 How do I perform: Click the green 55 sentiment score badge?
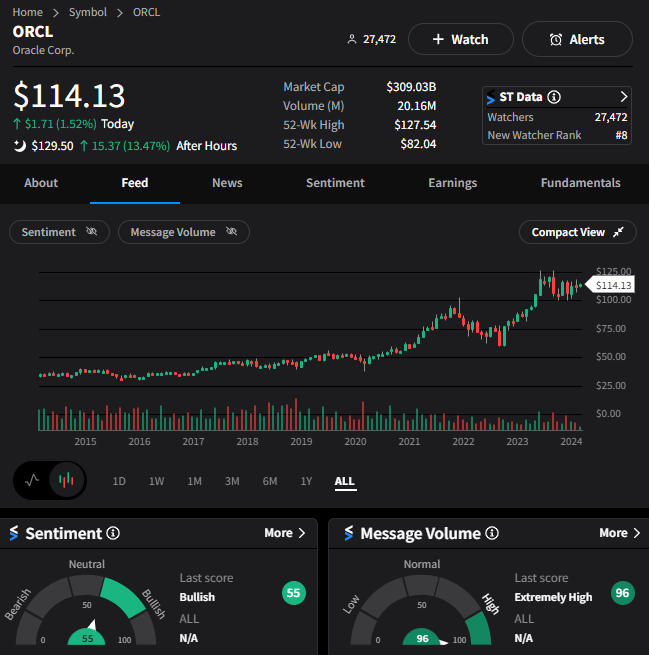[294, 593]
